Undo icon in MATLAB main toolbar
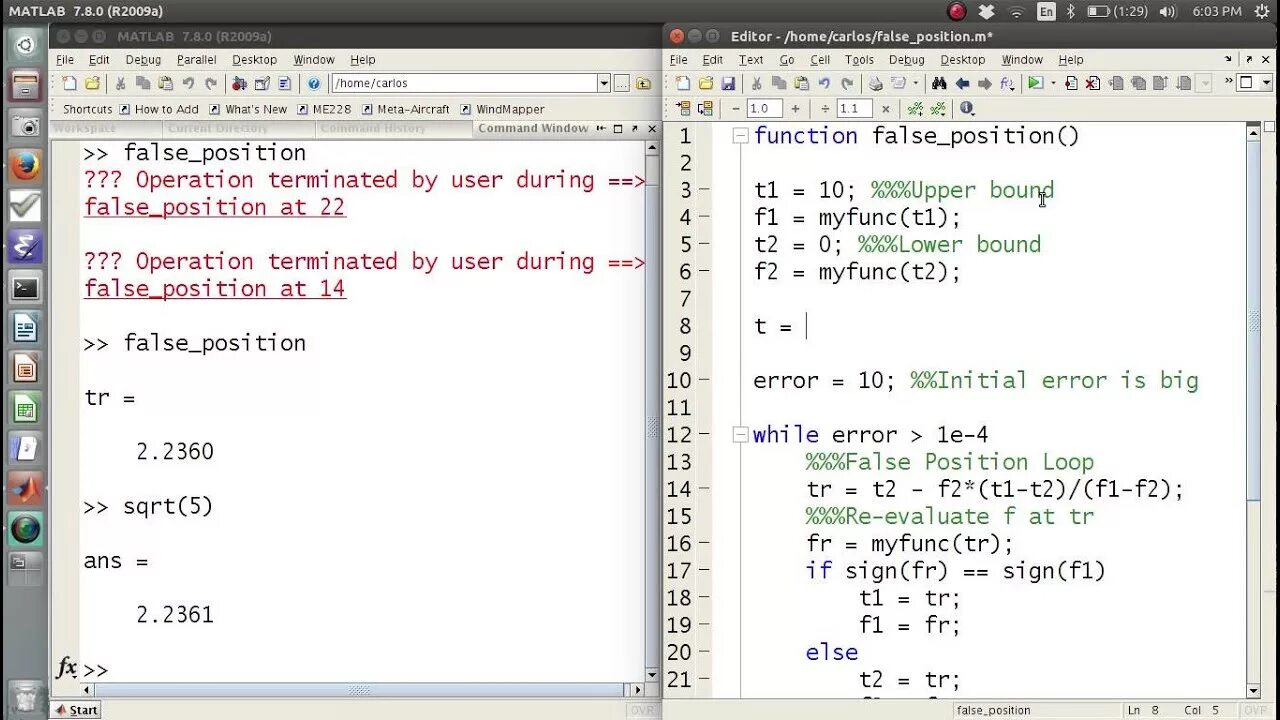 [x=188, y=84]
